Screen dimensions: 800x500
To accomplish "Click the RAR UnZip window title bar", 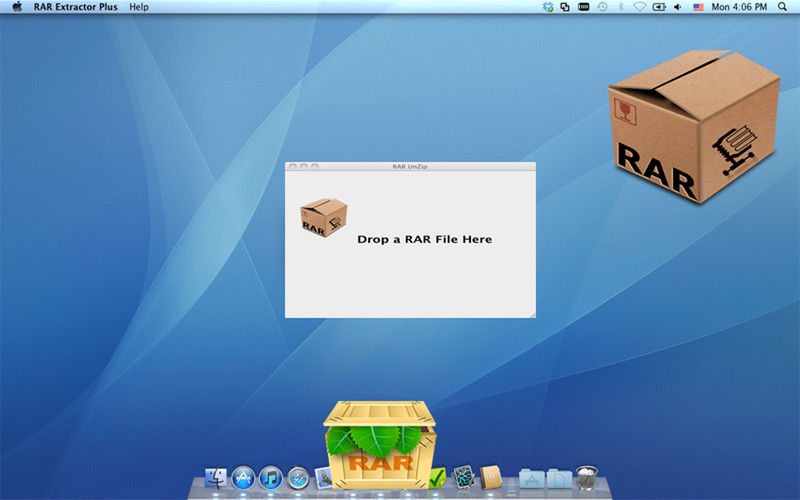I will point(410,166).
